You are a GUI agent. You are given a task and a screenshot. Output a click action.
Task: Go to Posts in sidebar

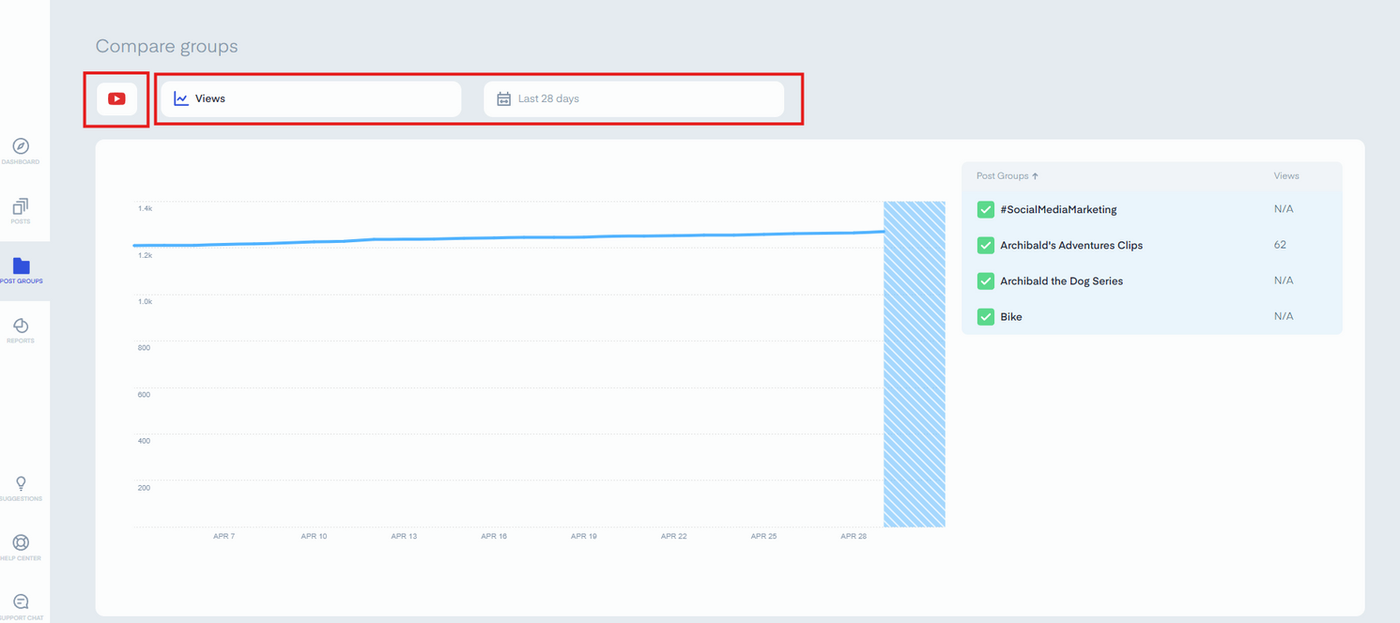point(21,206)
